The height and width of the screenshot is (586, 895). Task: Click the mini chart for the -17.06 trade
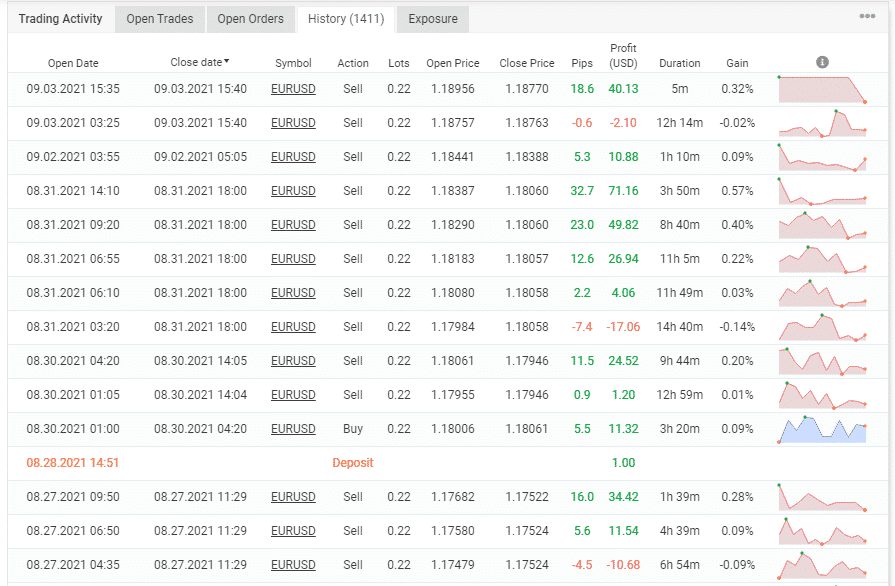[822, 327]
